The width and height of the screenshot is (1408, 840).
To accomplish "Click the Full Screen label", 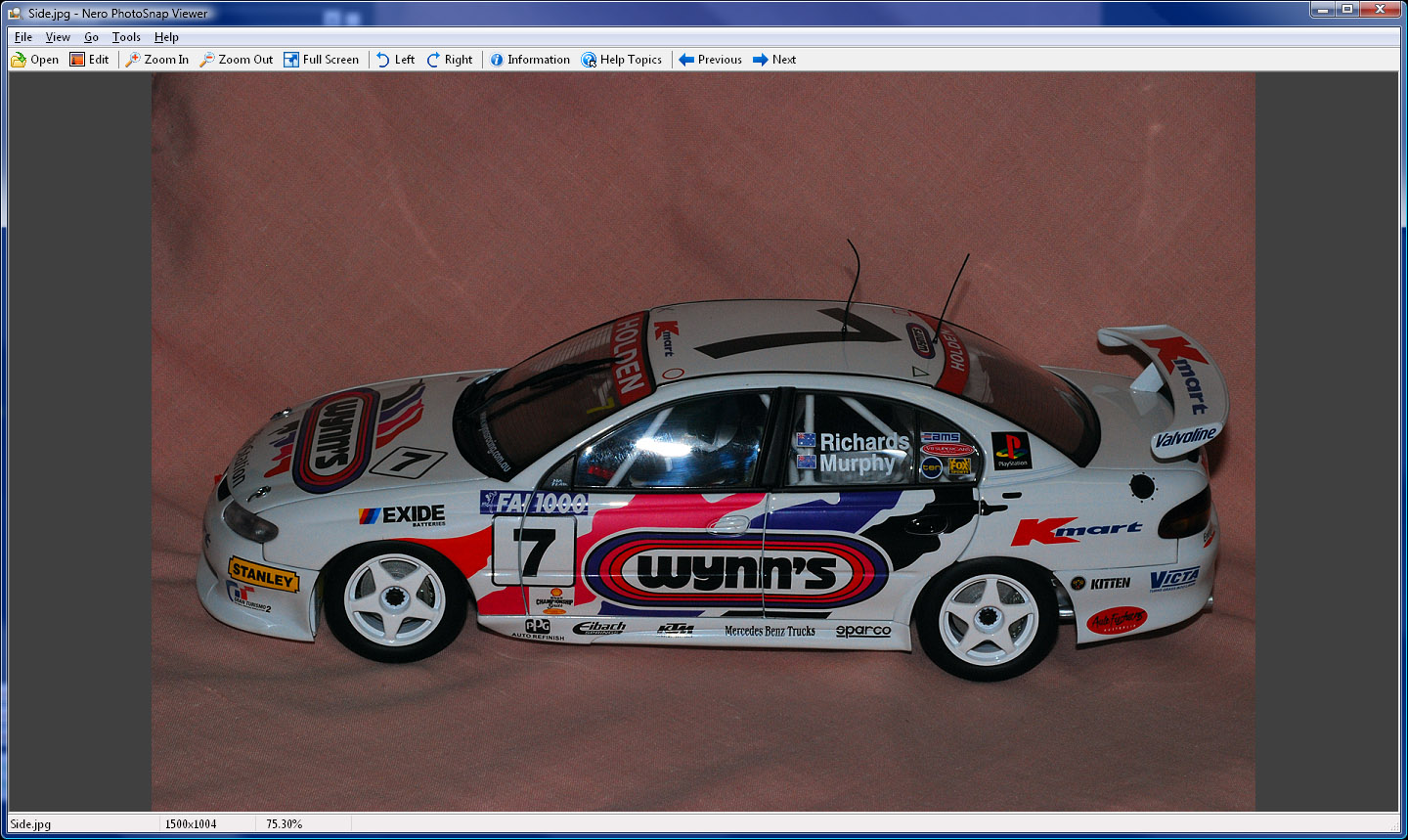I will [x=330, y=60].
